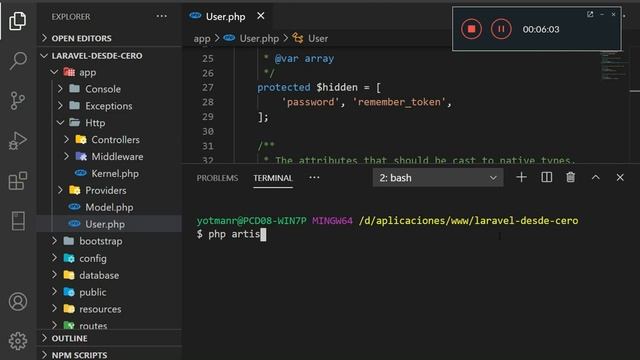Select User.php in the file tree

(x=109, y=224)
